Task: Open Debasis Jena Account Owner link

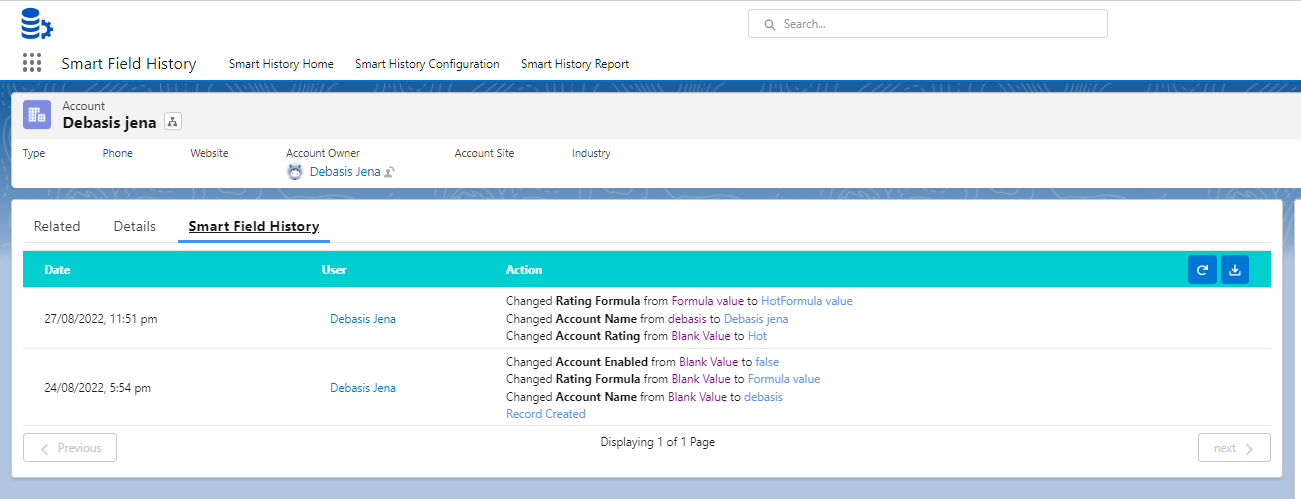Action: pos(345,172)
